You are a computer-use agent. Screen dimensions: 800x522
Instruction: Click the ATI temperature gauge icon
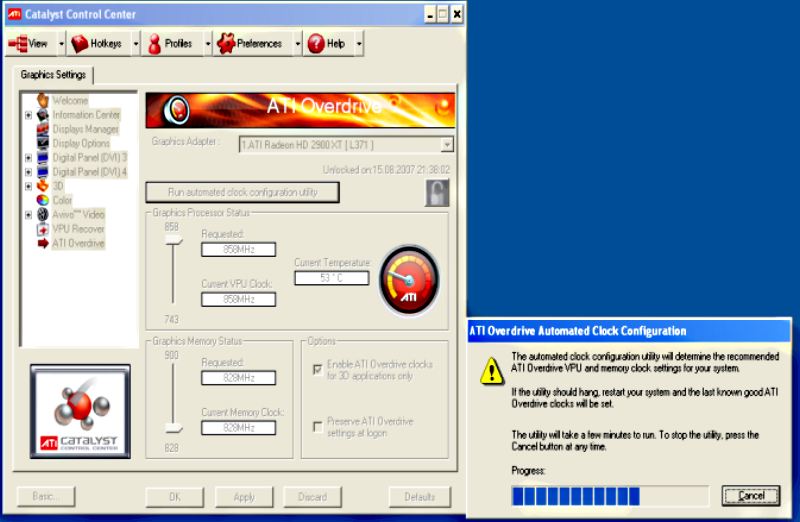tap(409, 280)
